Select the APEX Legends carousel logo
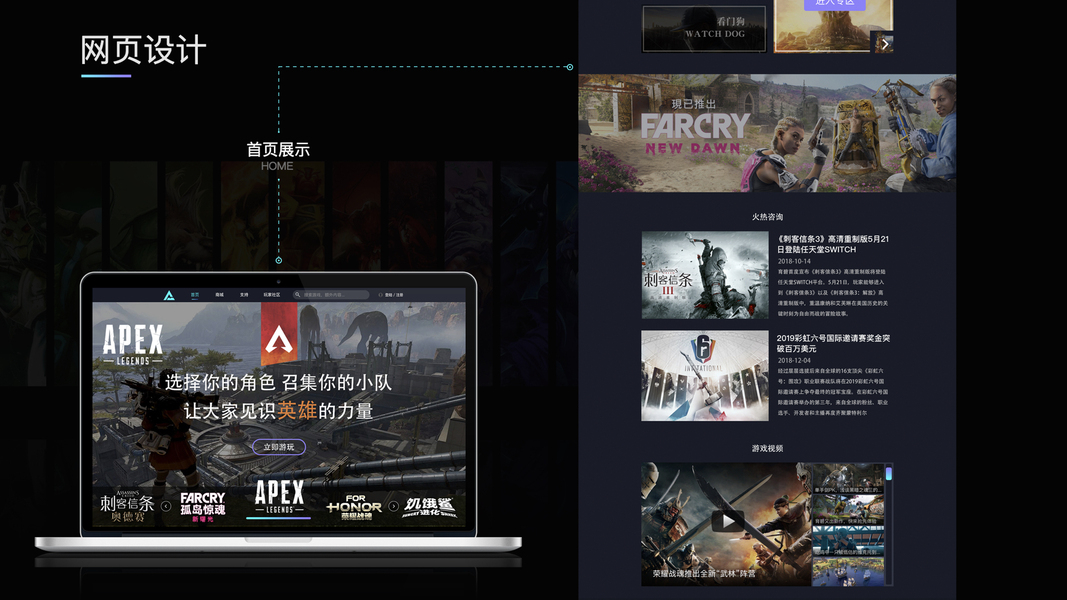1067x600 pixels. [x=279, y=498]
